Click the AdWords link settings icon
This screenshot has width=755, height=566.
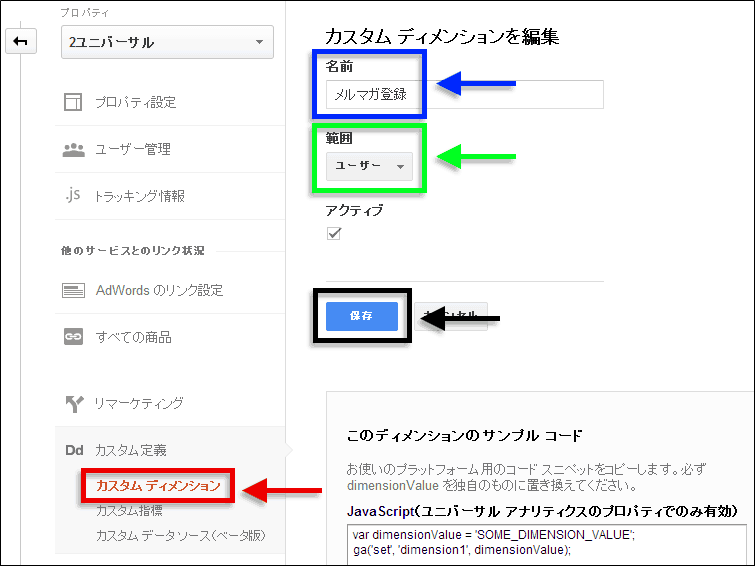tap(73, 290)
